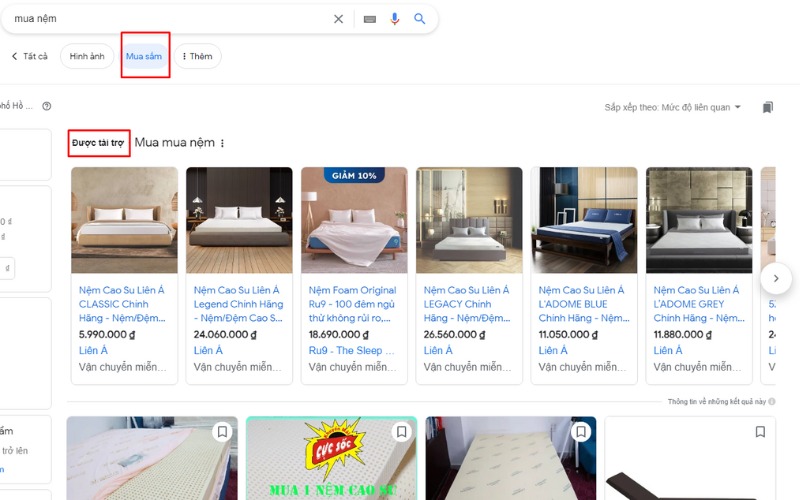Open the 'Sắp xếp theo' sort dropdown
Viewport: 800px width, 500px height.
point(673,107)
